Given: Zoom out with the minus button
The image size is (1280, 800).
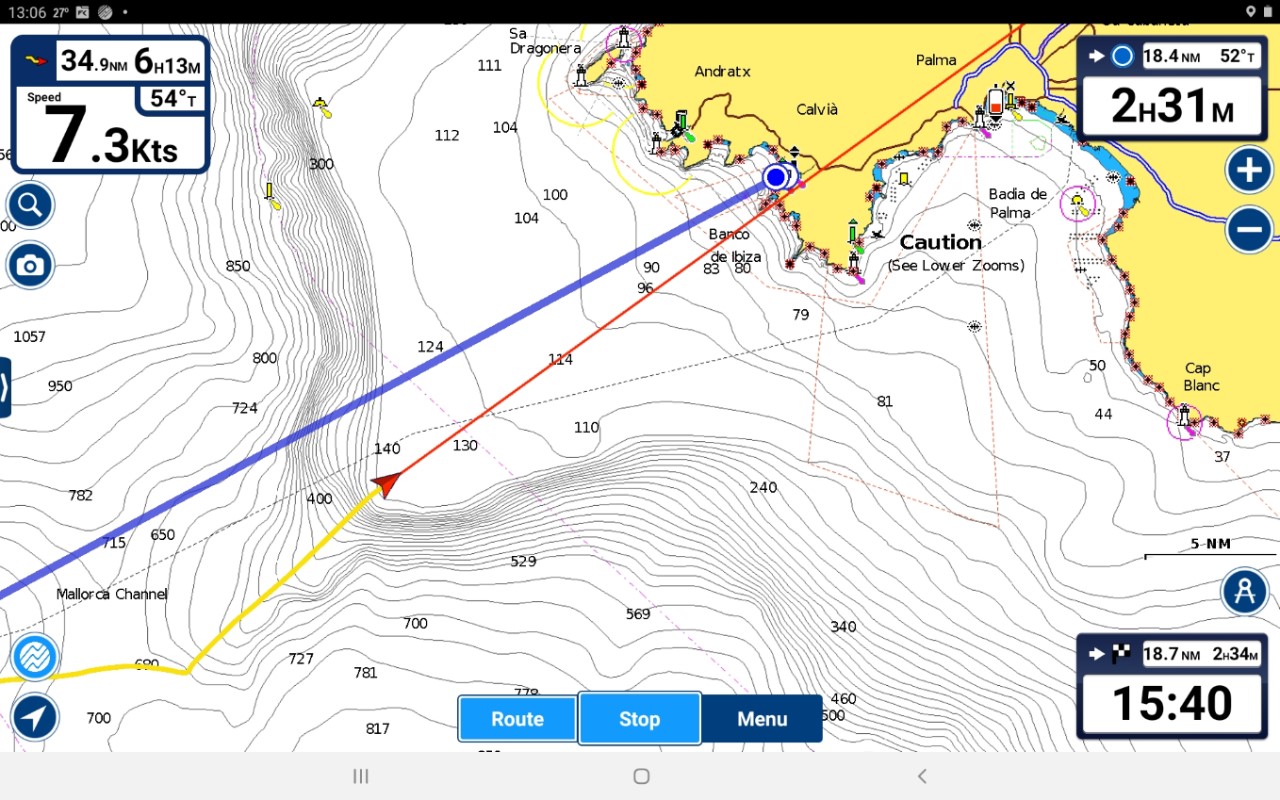Looking at the screenshot, I should click(1248, 231).
